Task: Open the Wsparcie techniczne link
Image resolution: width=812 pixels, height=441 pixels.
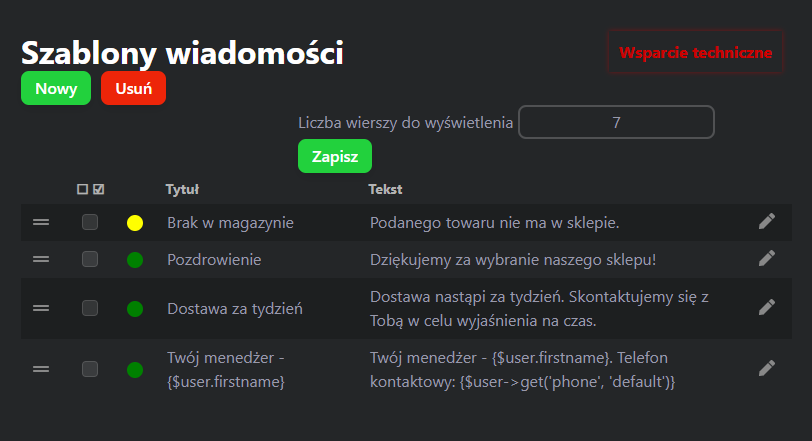Action: [x=696, y=52]
